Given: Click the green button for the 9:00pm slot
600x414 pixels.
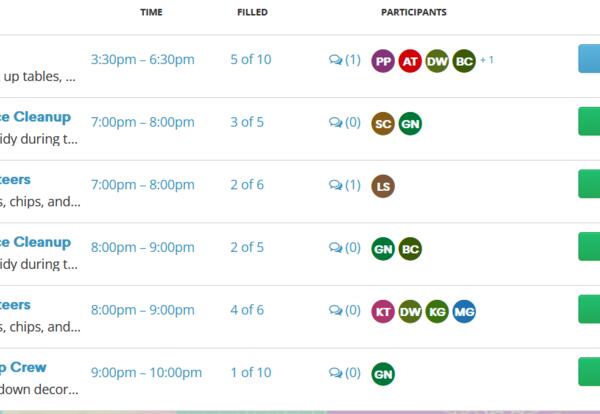Looking at the screenshot, I should pyautogui.click(x=589, y=372).
